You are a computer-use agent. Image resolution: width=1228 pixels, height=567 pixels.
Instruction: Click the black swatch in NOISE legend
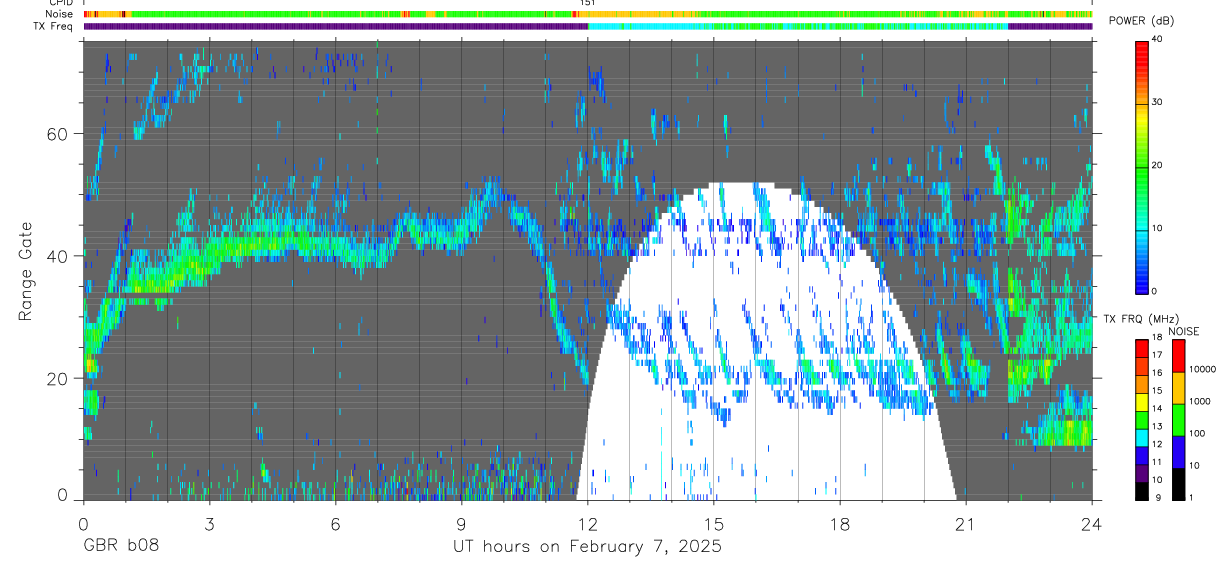1178,483
